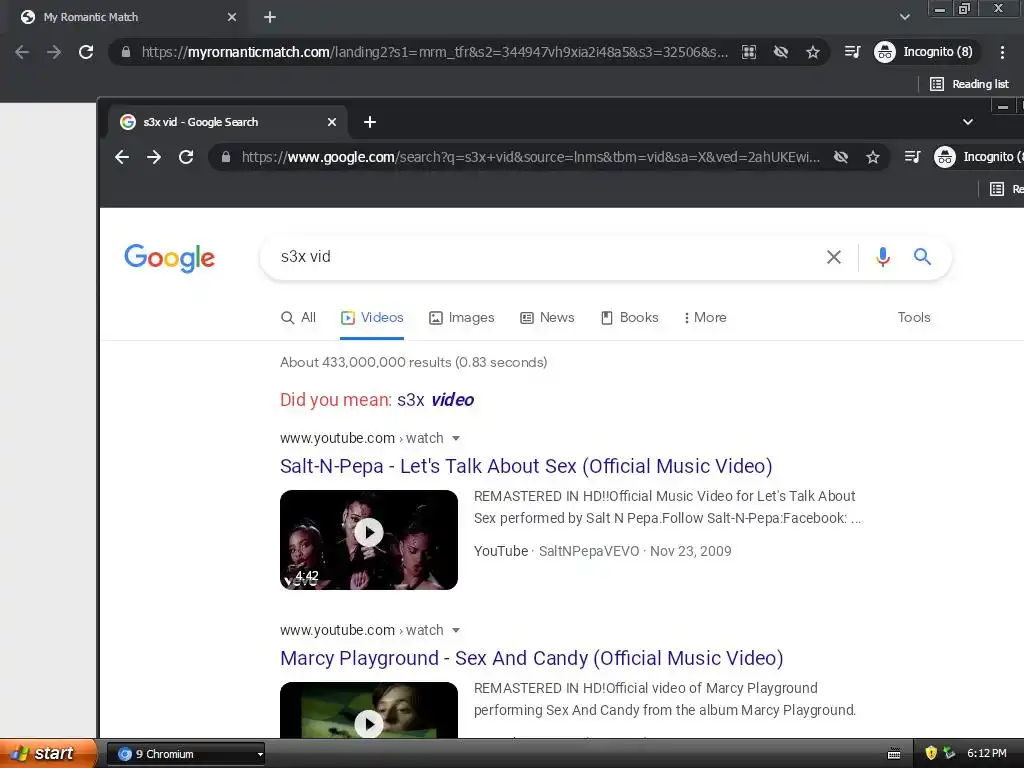1024x768 pixels.
Task: Click reload button in Google Search window
Action: pyautogui.click(x=186, y=157)
